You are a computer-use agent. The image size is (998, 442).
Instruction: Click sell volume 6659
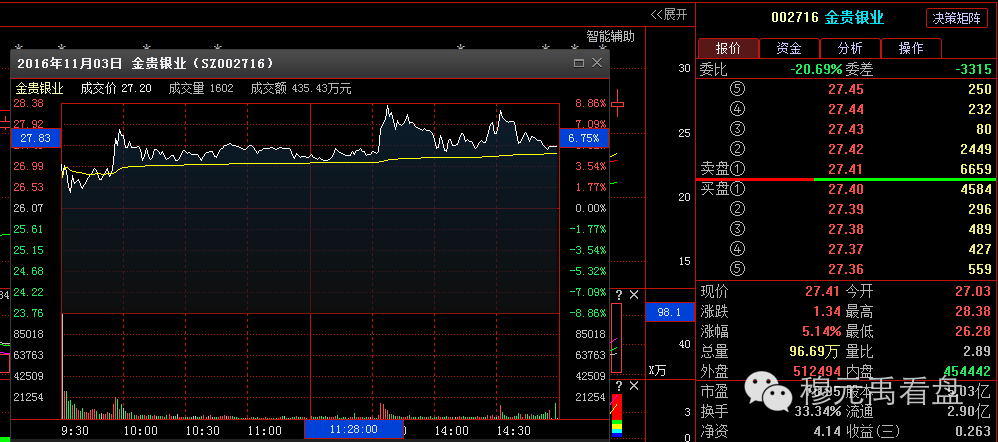click(974, 169)
